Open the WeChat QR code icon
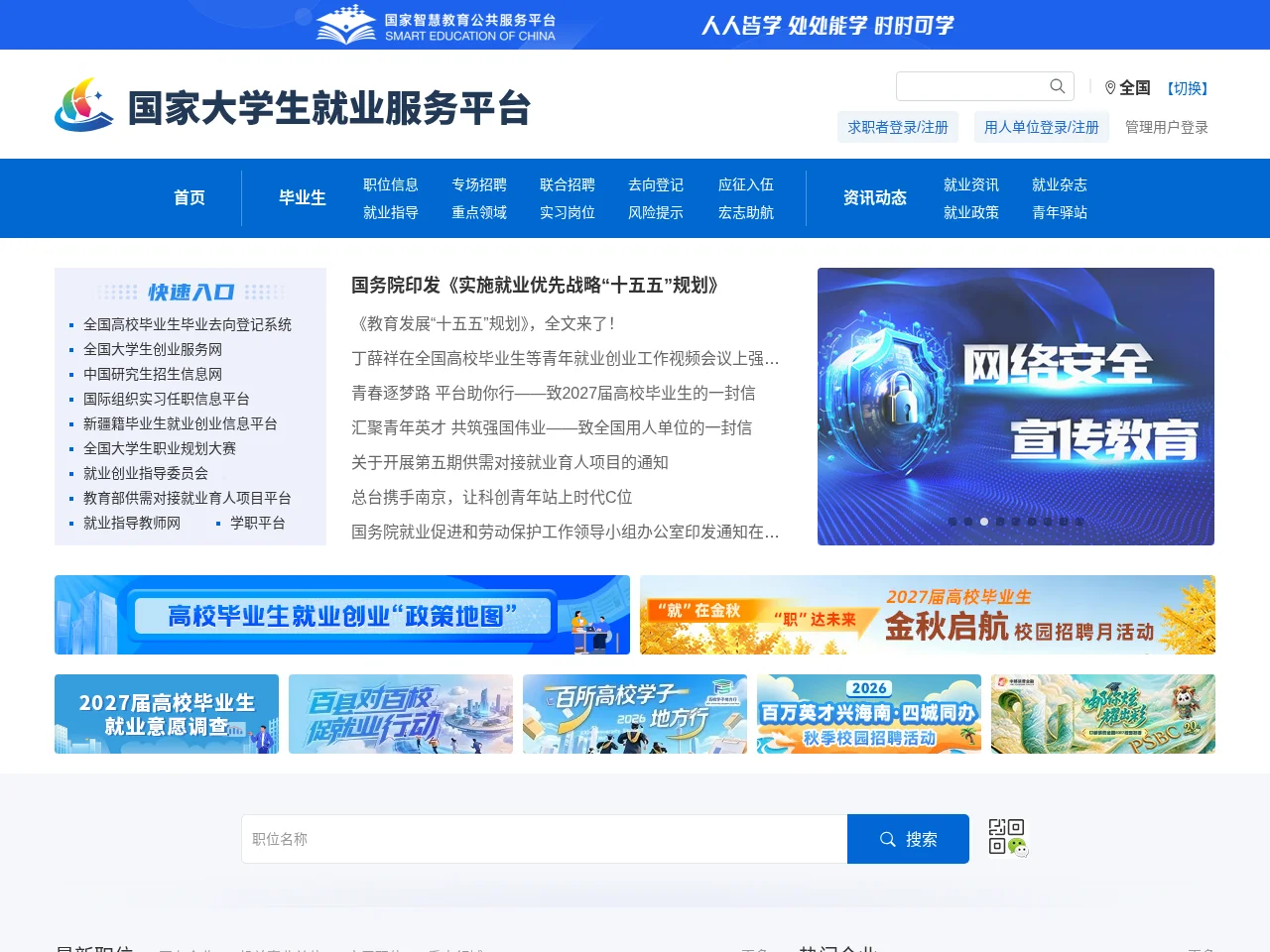The height and width of the screenshot is (952, 1270). (1008, 837)
